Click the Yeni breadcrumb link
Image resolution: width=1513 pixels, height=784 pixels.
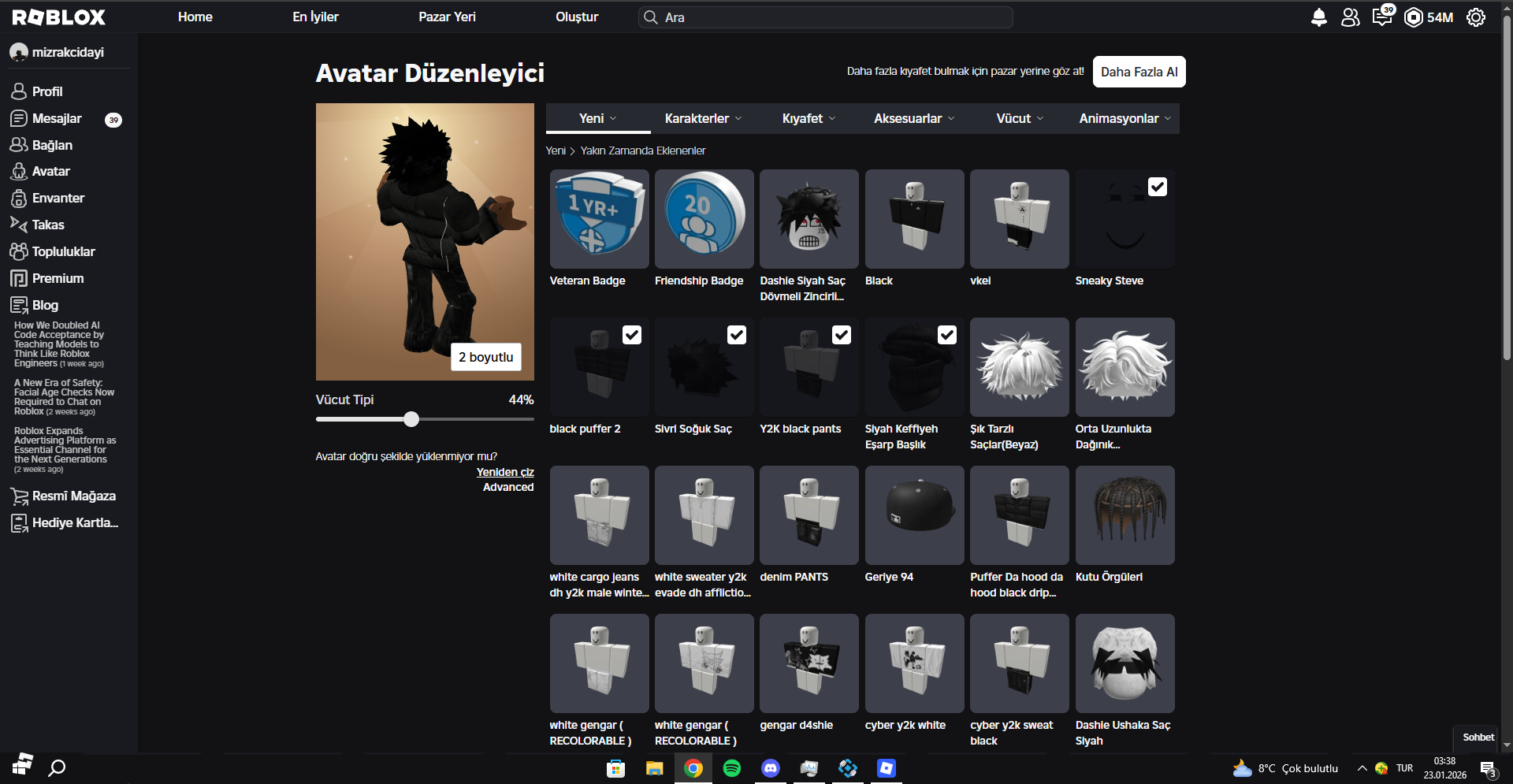pos(556,150)
